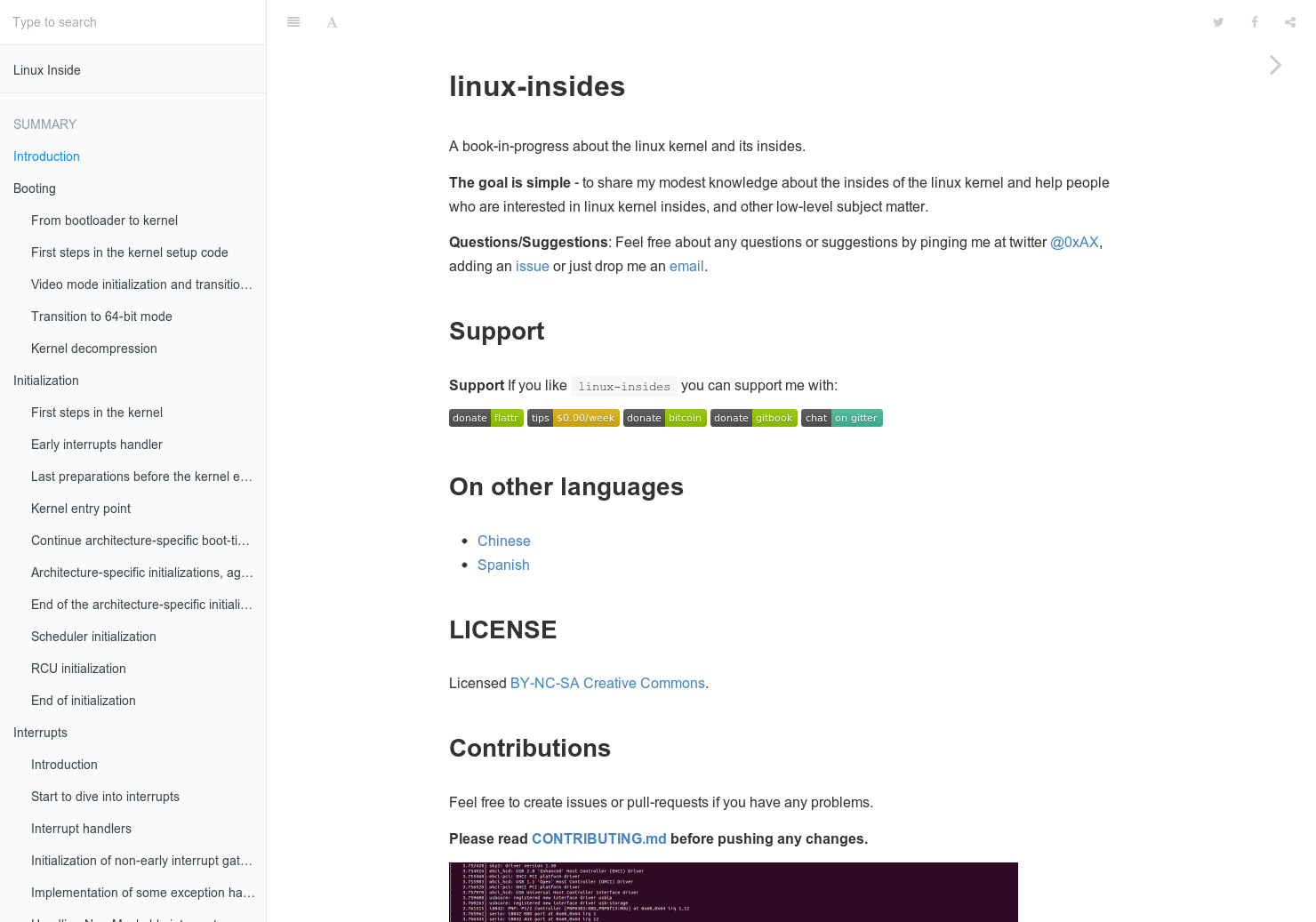Image resolution: width=1316 pixels, height=922 pixels.
Task: Open the CONTRIBUTING.md link
Action: pos(598,838)
